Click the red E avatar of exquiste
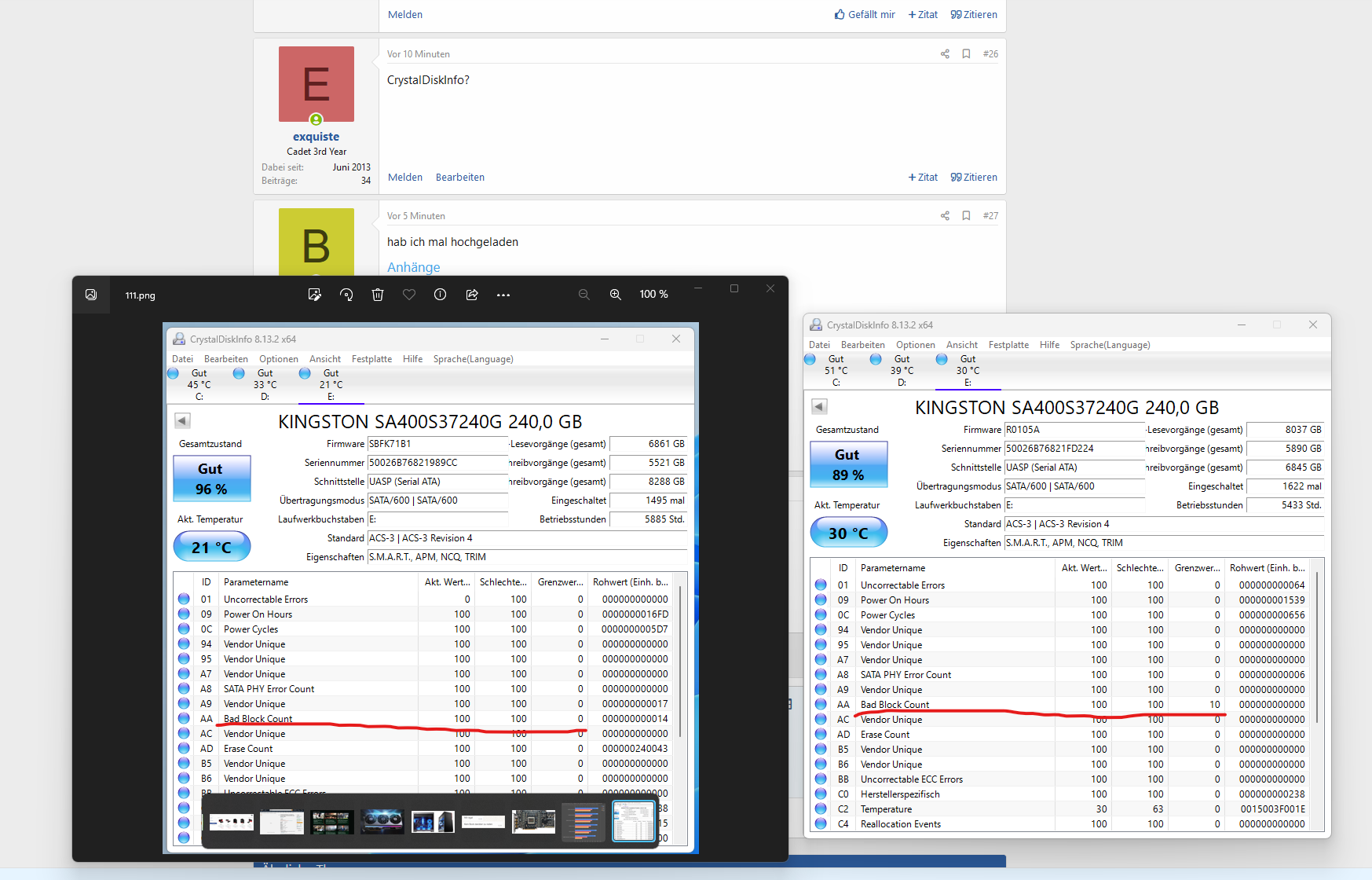The width and height of the screenshot is (1372, 880). [316, 84]
